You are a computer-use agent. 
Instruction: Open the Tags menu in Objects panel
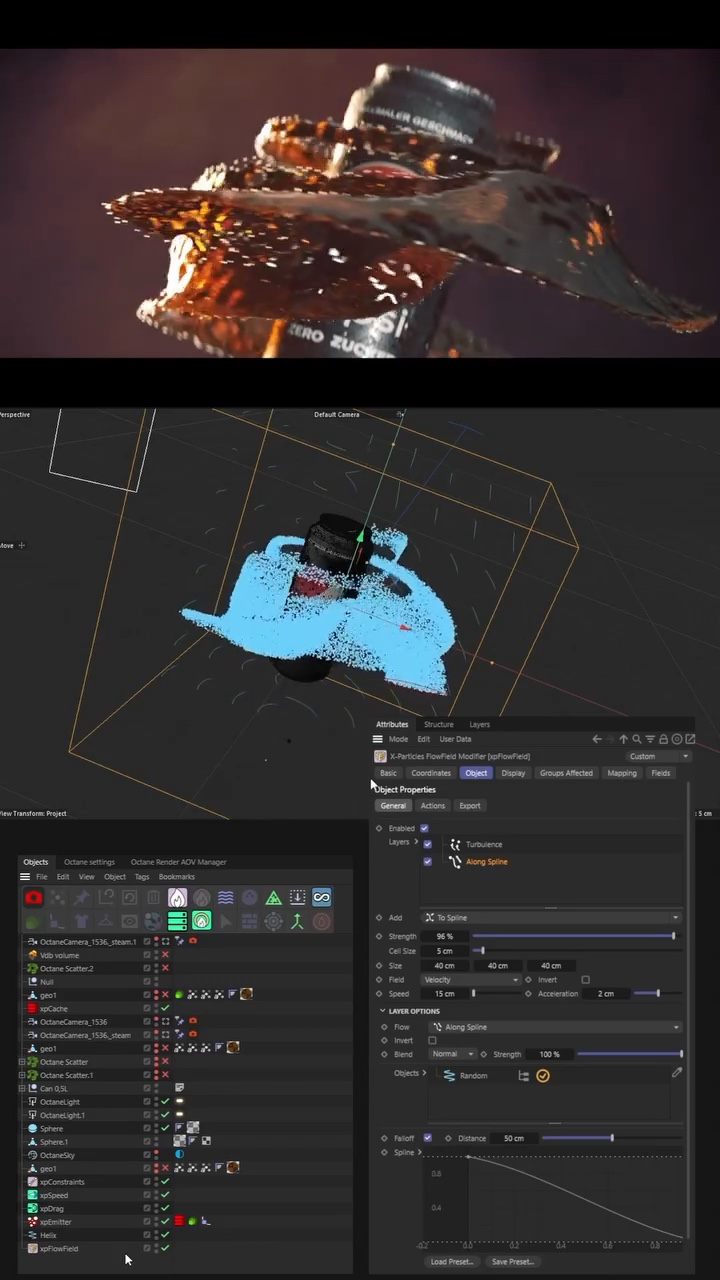point(142,877)
